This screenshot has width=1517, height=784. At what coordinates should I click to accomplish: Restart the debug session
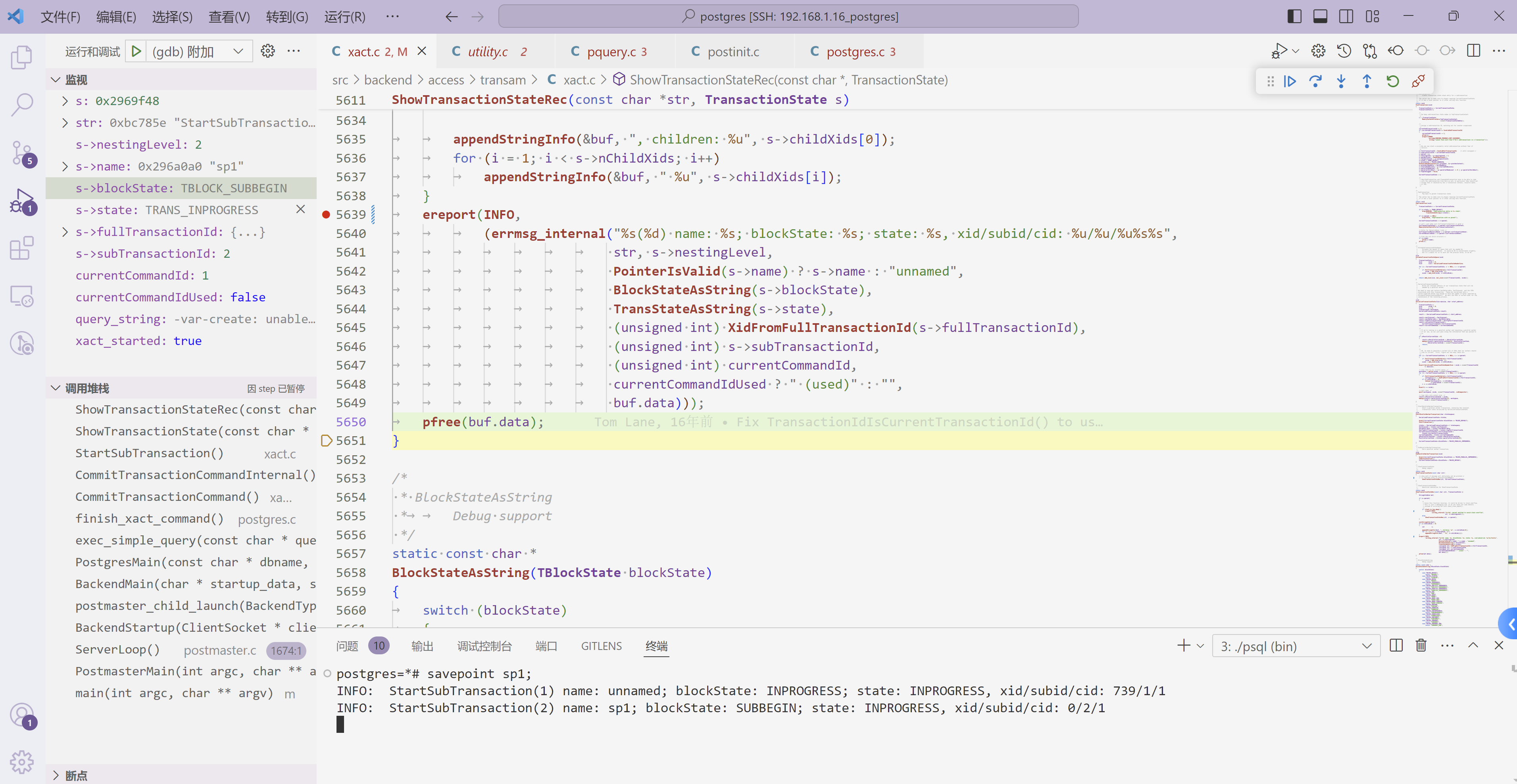coord(1393,81)
